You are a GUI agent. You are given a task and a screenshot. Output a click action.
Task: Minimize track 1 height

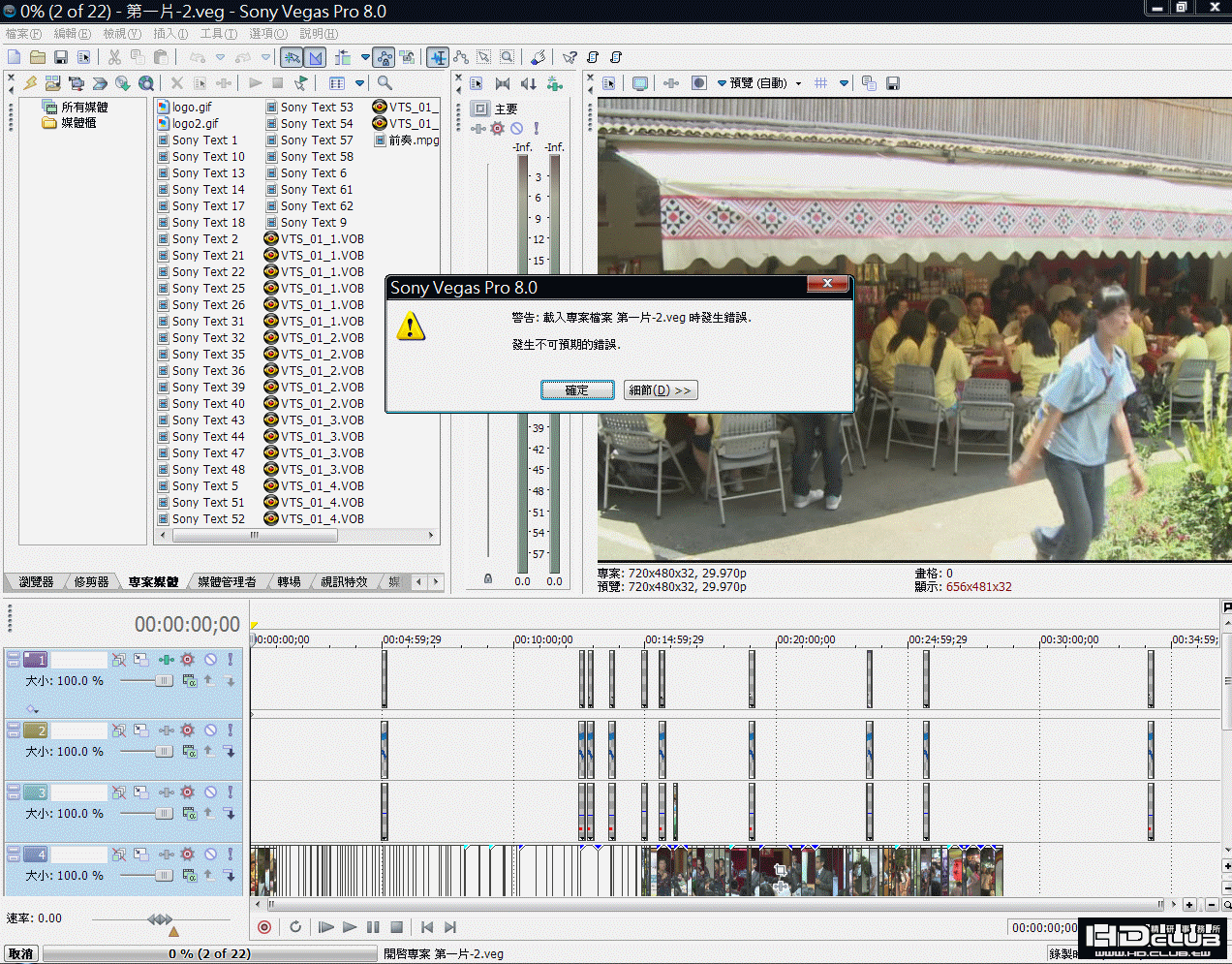(14, 655)
